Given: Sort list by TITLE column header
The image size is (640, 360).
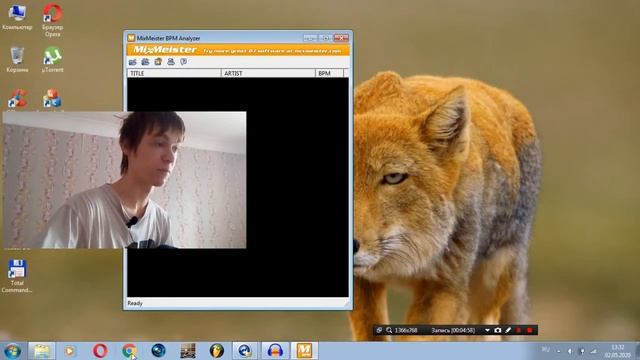Looking at the screenshot, I should click(x=174, y=73).
